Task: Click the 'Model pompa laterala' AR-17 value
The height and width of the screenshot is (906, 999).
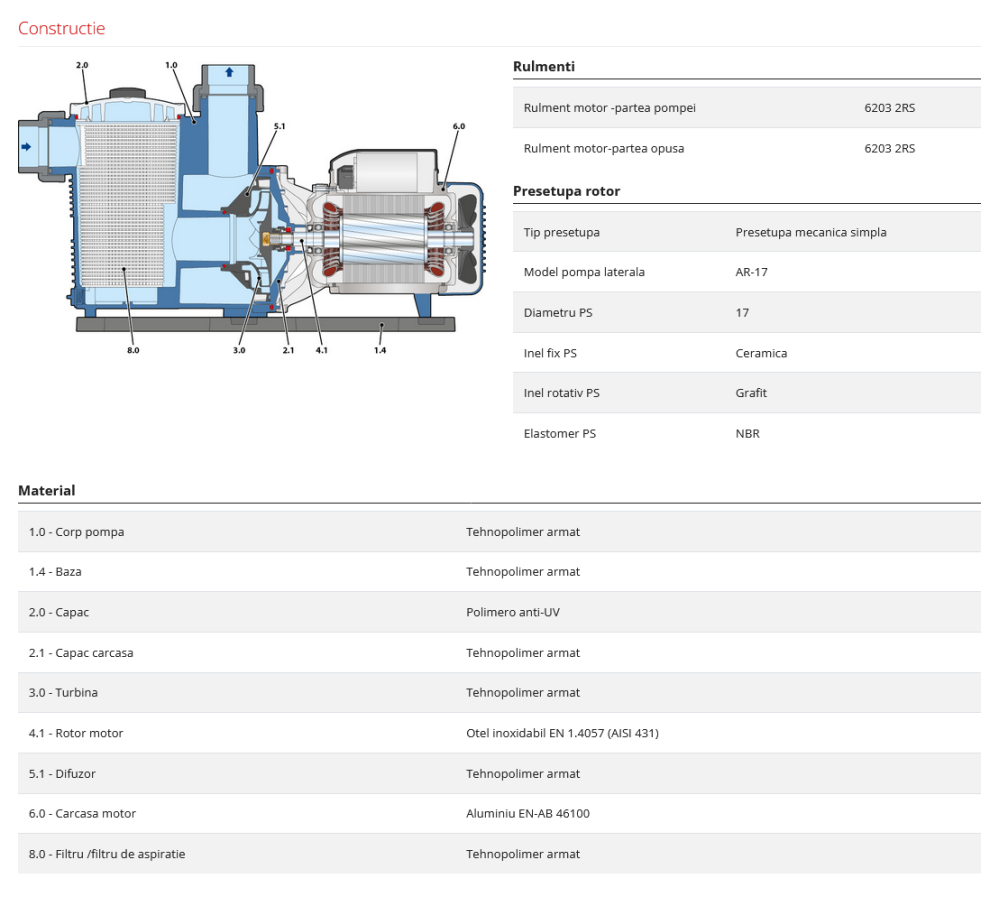Action: 751,272
